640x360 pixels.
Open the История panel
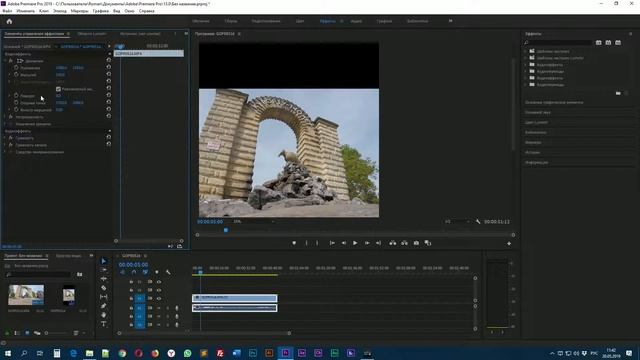(x=532, y=152)
